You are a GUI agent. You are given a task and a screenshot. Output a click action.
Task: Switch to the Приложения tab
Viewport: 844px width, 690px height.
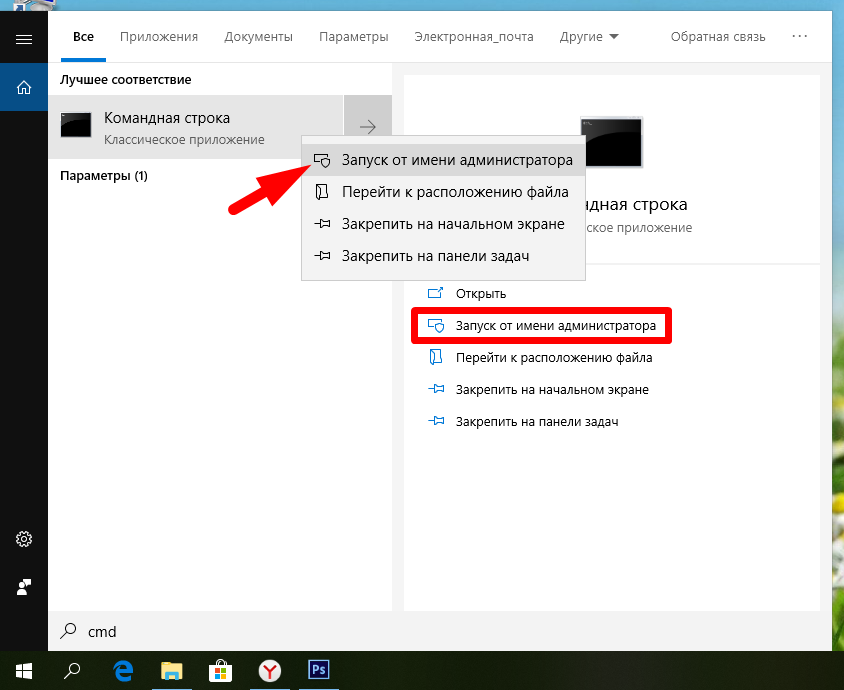point(159,37)
